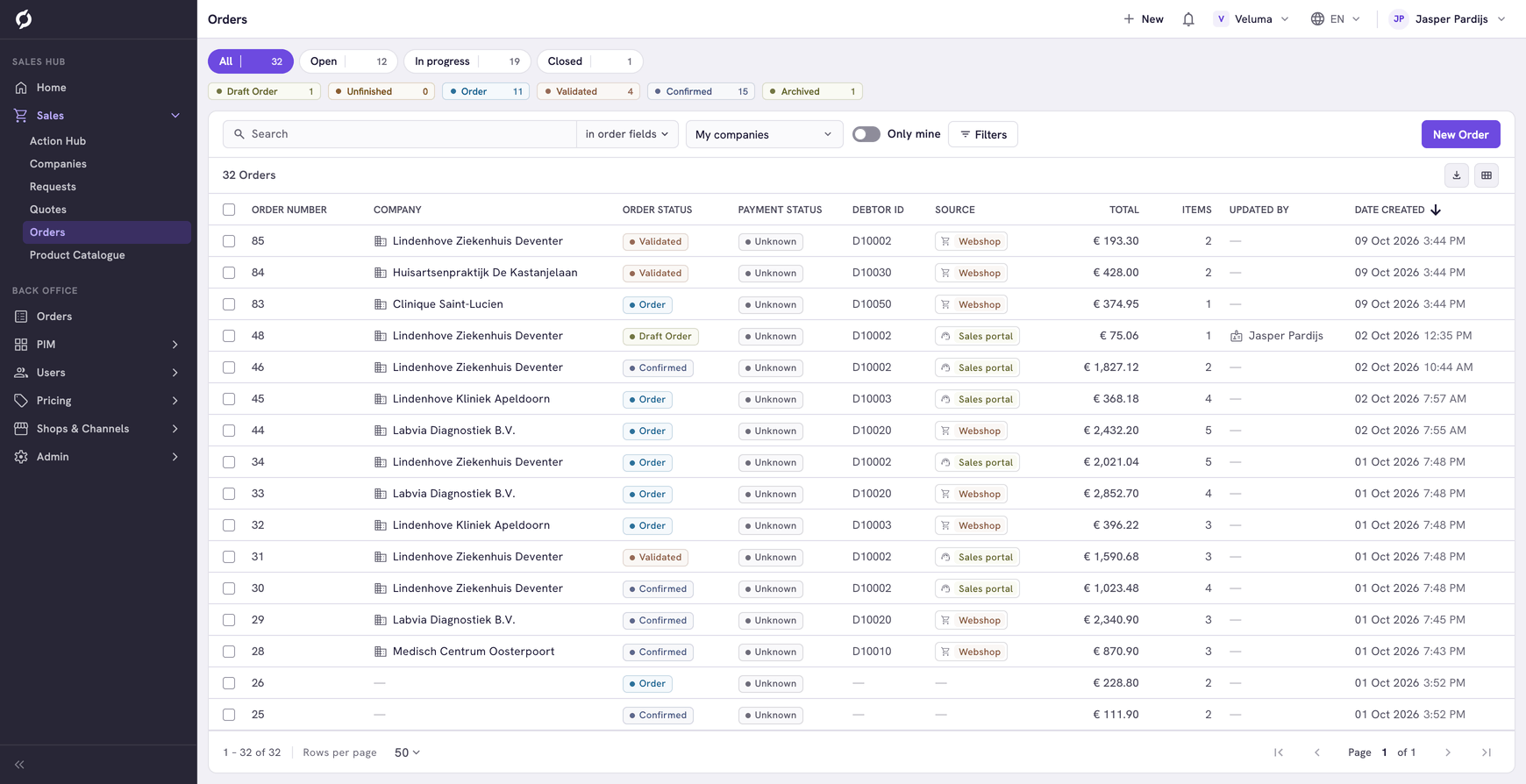Click the app logo in the sidebar
This screenshot has width=1526, height=784.
pyautogui.click(x=24, y=19)
